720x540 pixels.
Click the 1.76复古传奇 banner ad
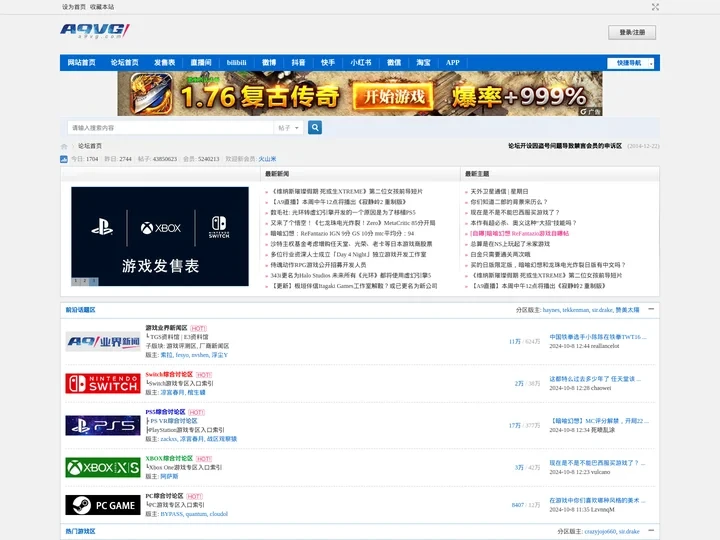tap(360, 94)
